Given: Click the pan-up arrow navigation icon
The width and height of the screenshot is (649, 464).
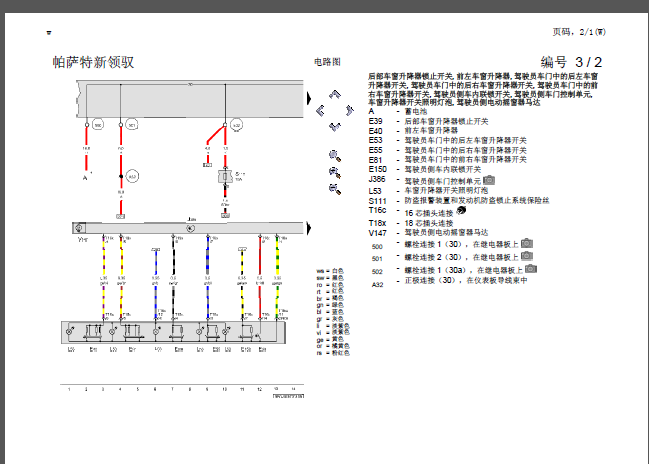Looking at the screenshot, I should 335,95.
